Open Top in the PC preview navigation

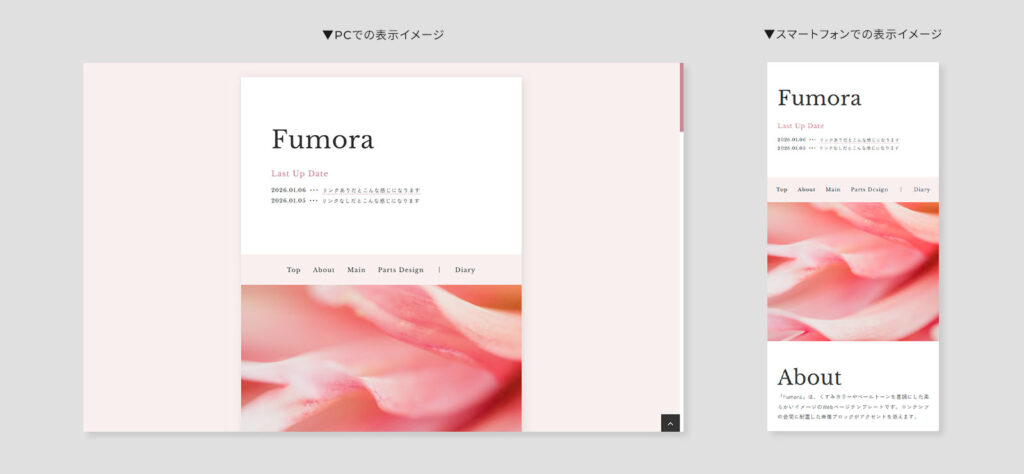[x=293, y=270]
